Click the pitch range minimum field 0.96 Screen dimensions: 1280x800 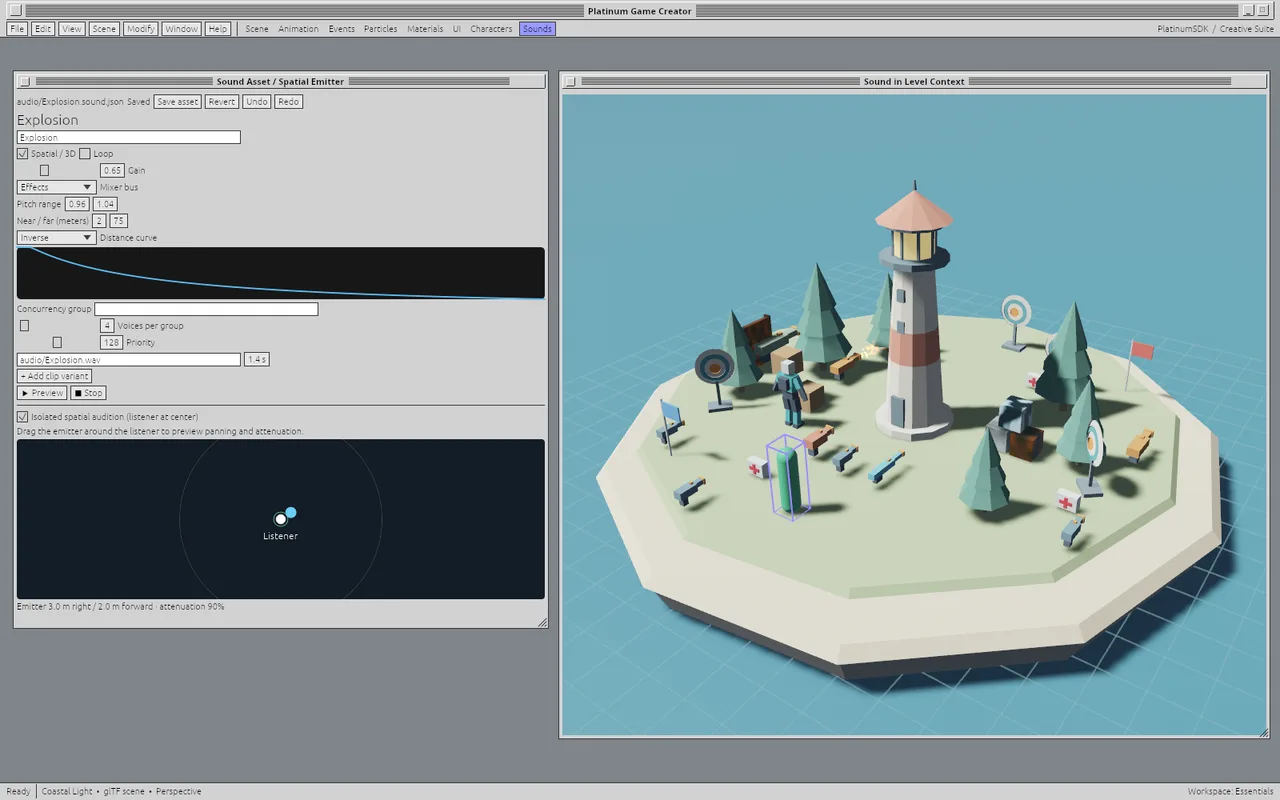tap(77, 204)
